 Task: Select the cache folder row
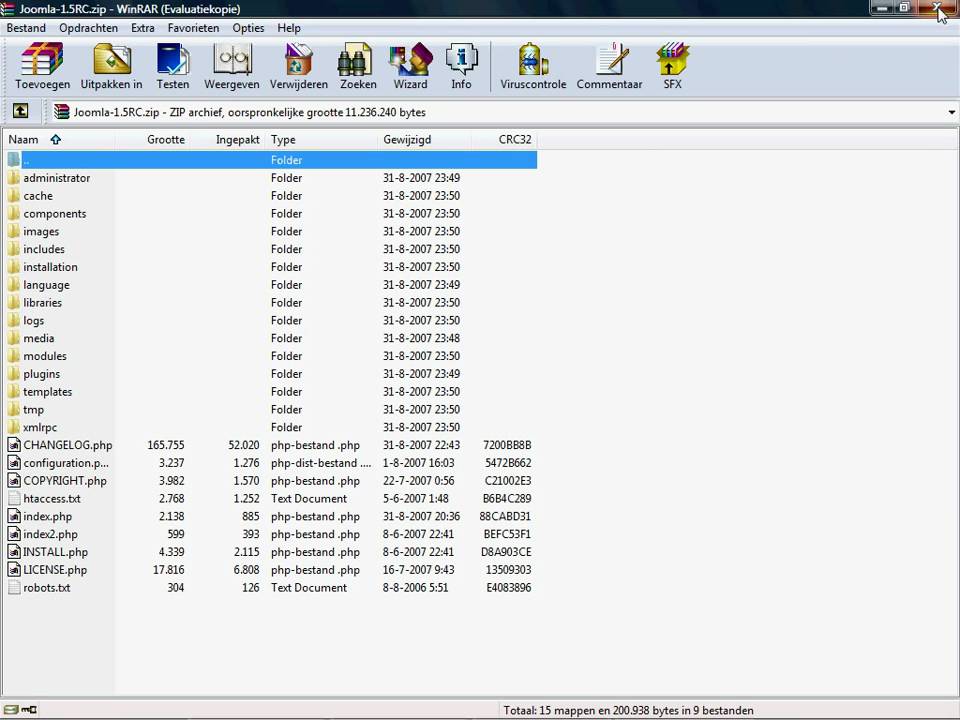271,196
